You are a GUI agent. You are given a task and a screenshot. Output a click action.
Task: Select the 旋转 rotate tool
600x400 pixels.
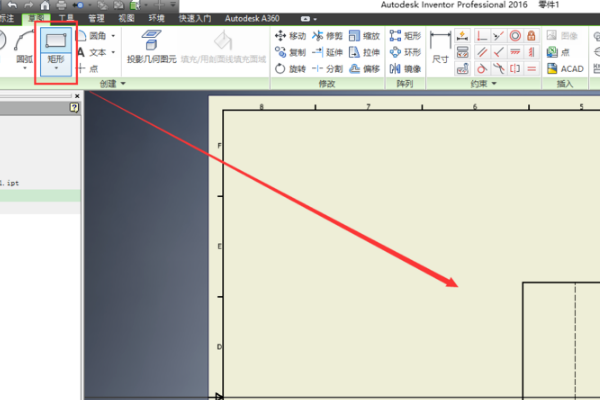click(290, 69)
